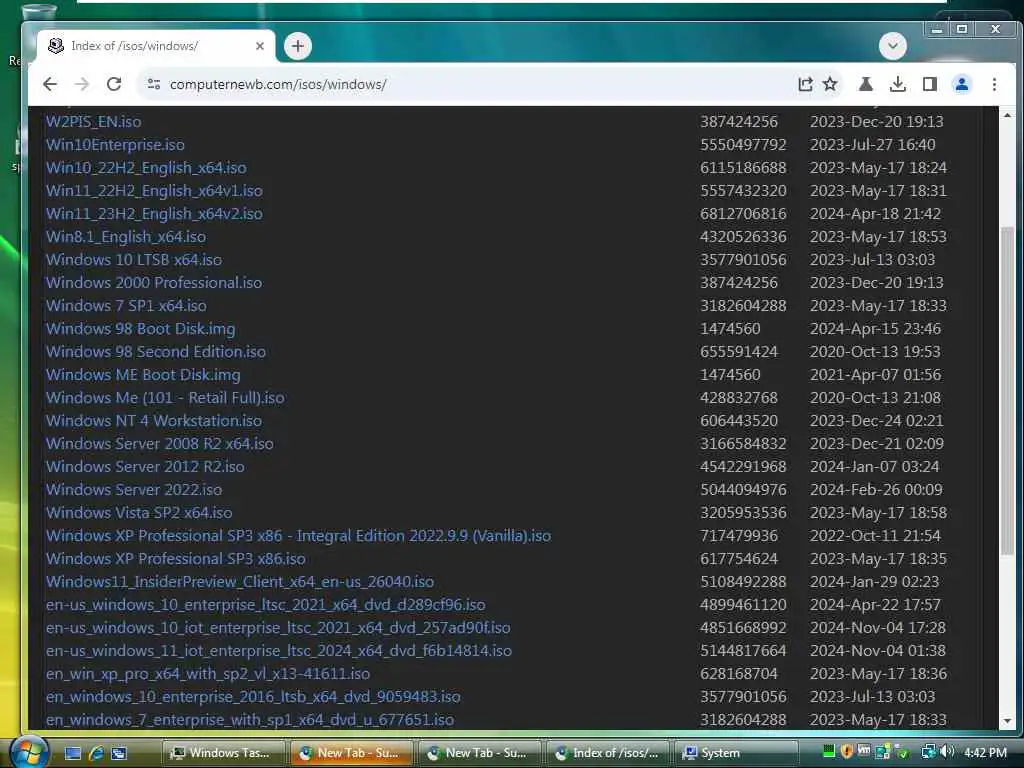Open Windows 98 Second Edition.iso link
The image size is (1024, 768).
click(155, 351)
